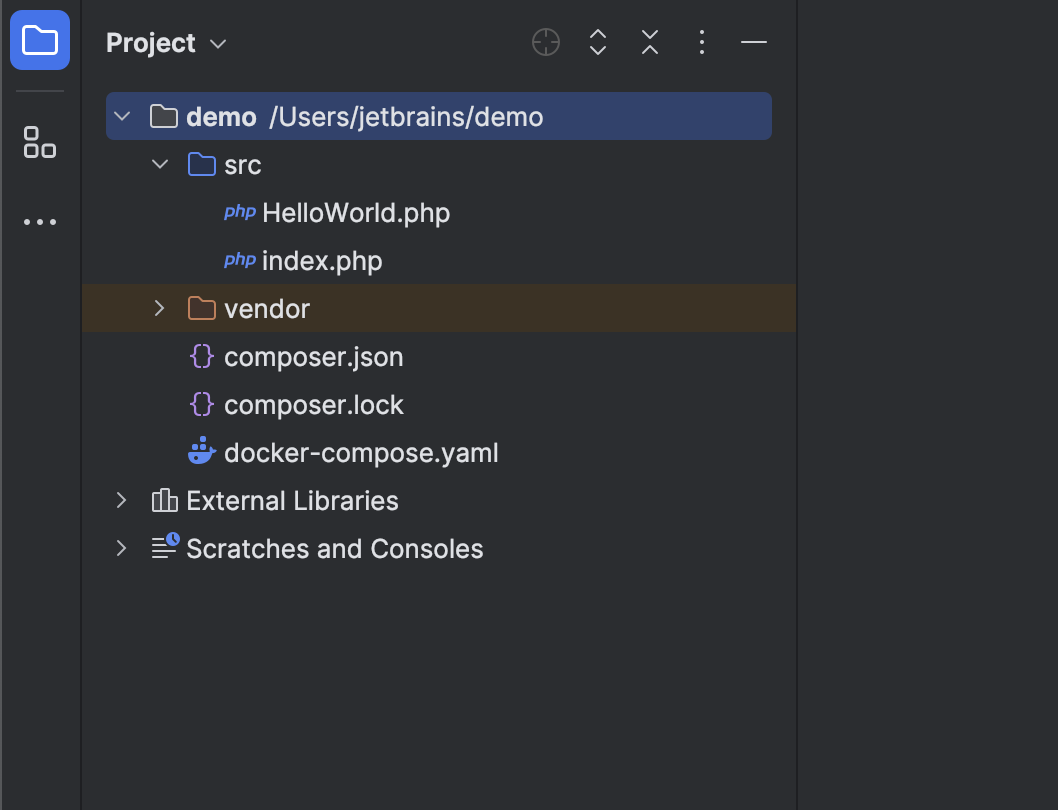Click the Expand Selected icon
1058x810 pixels.
tap(598, 42)
